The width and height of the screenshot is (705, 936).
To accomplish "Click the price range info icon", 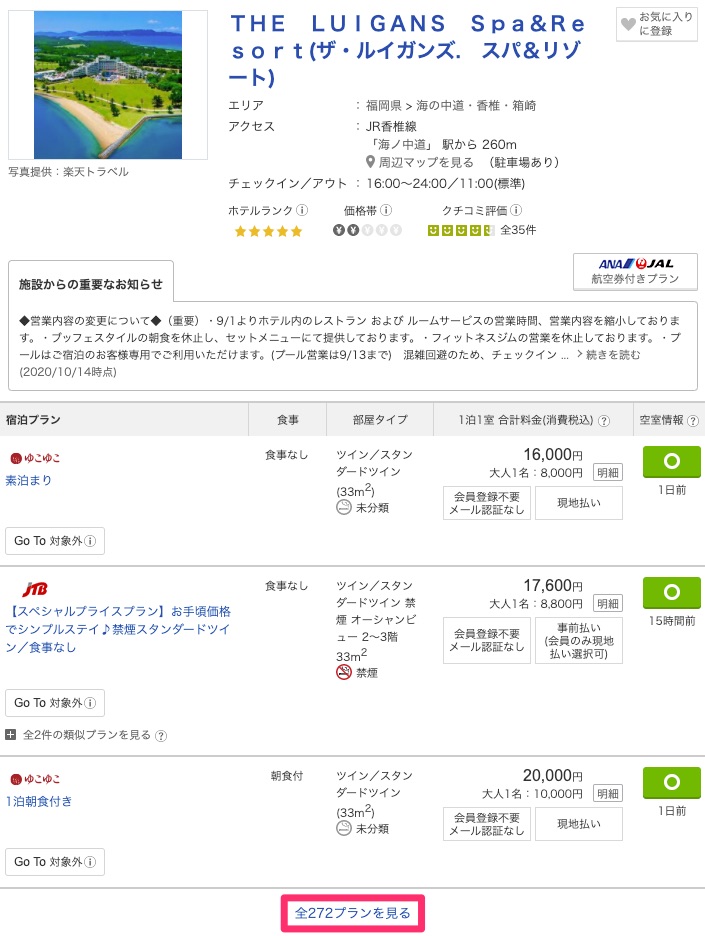I will [x=386, y=211].
